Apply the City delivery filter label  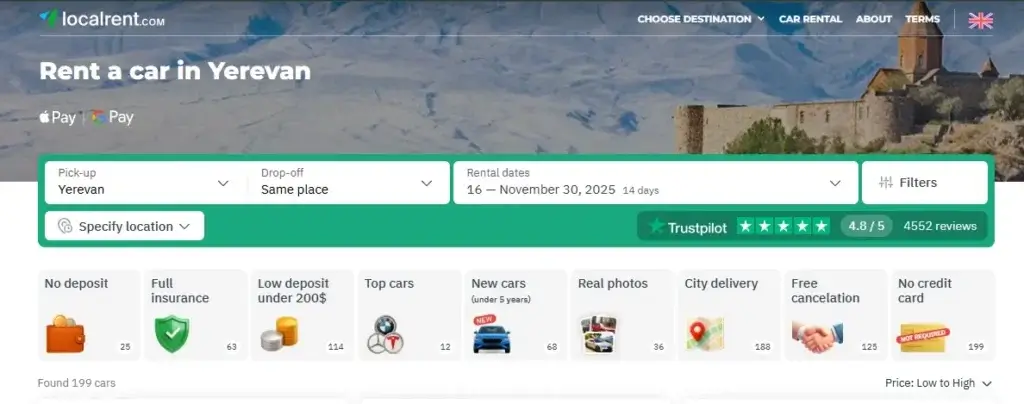(721, 284)
